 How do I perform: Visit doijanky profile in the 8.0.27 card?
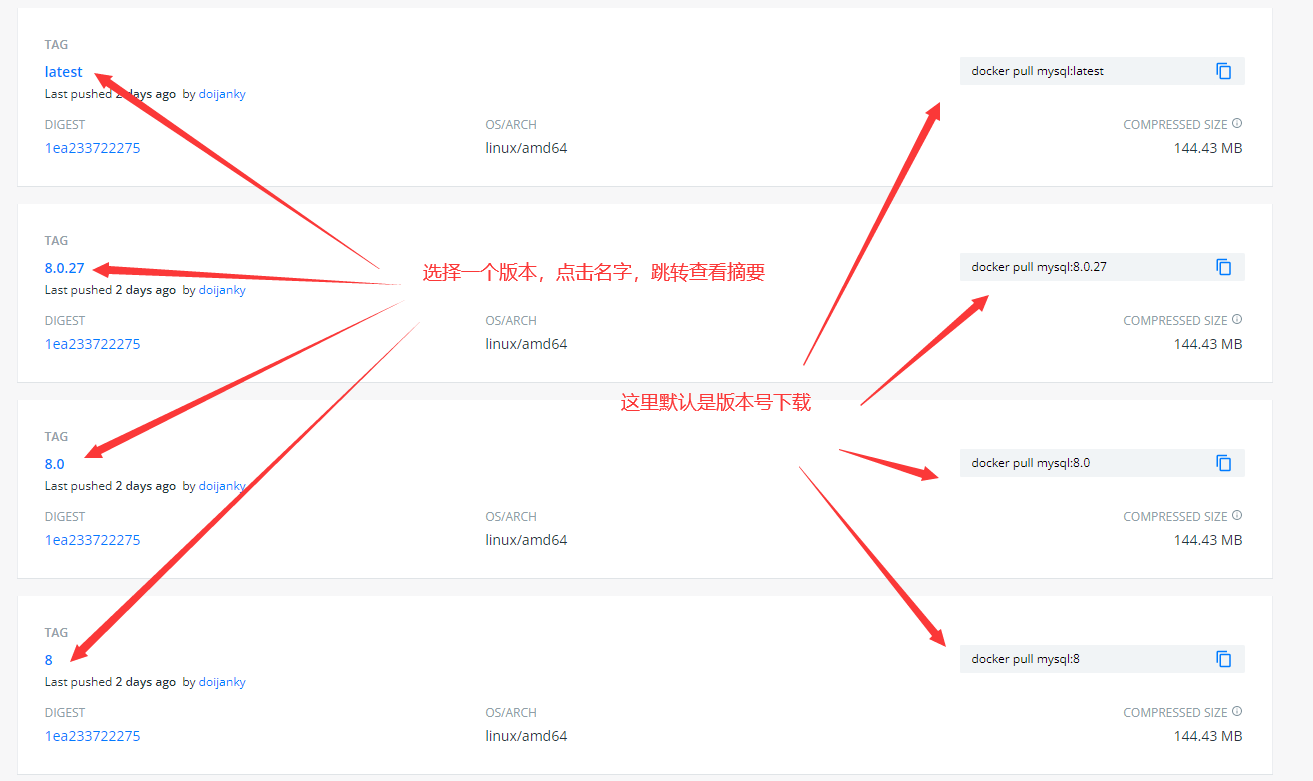tap(221, 290)
